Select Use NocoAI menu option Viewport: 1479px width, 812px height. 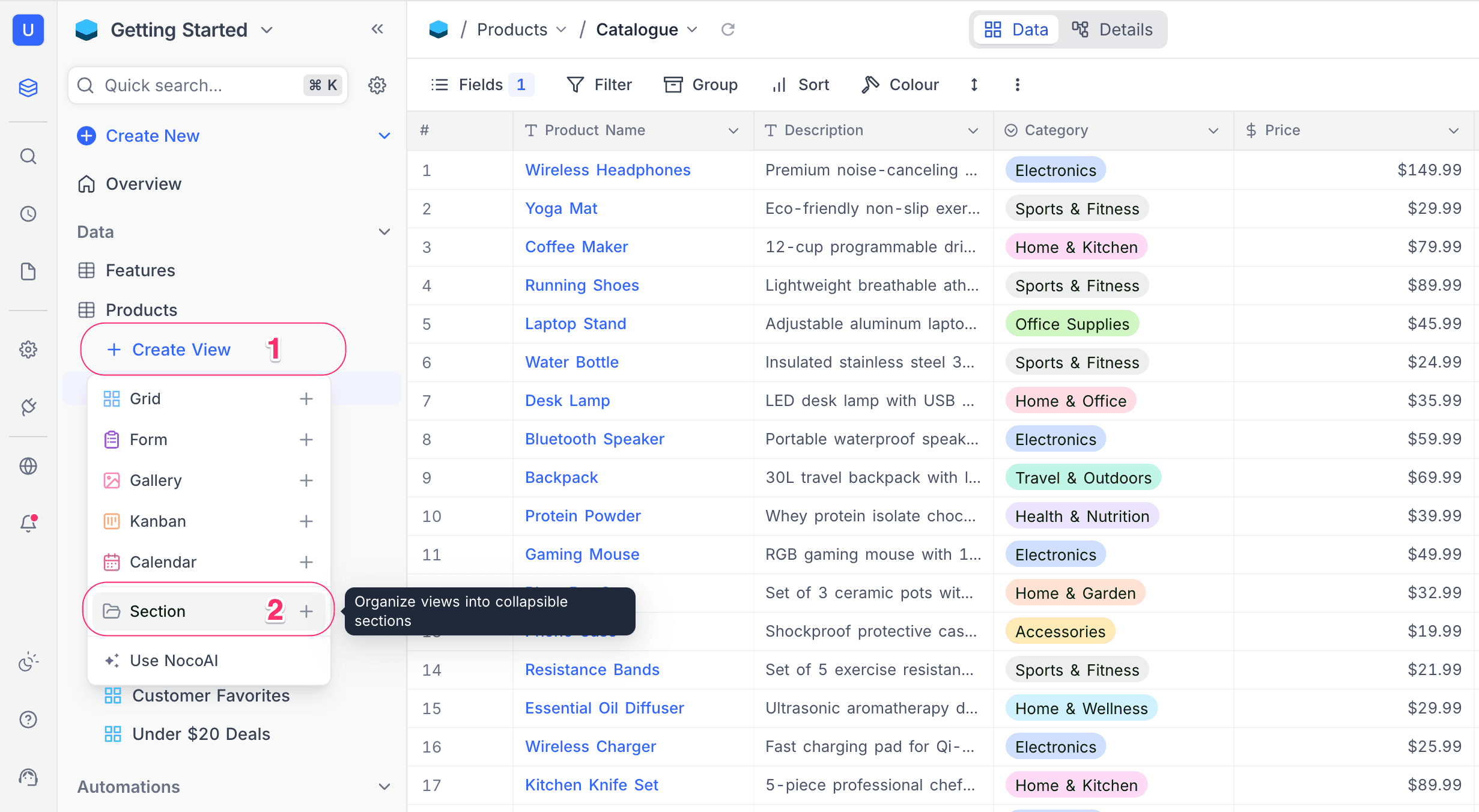pos(174,661)
